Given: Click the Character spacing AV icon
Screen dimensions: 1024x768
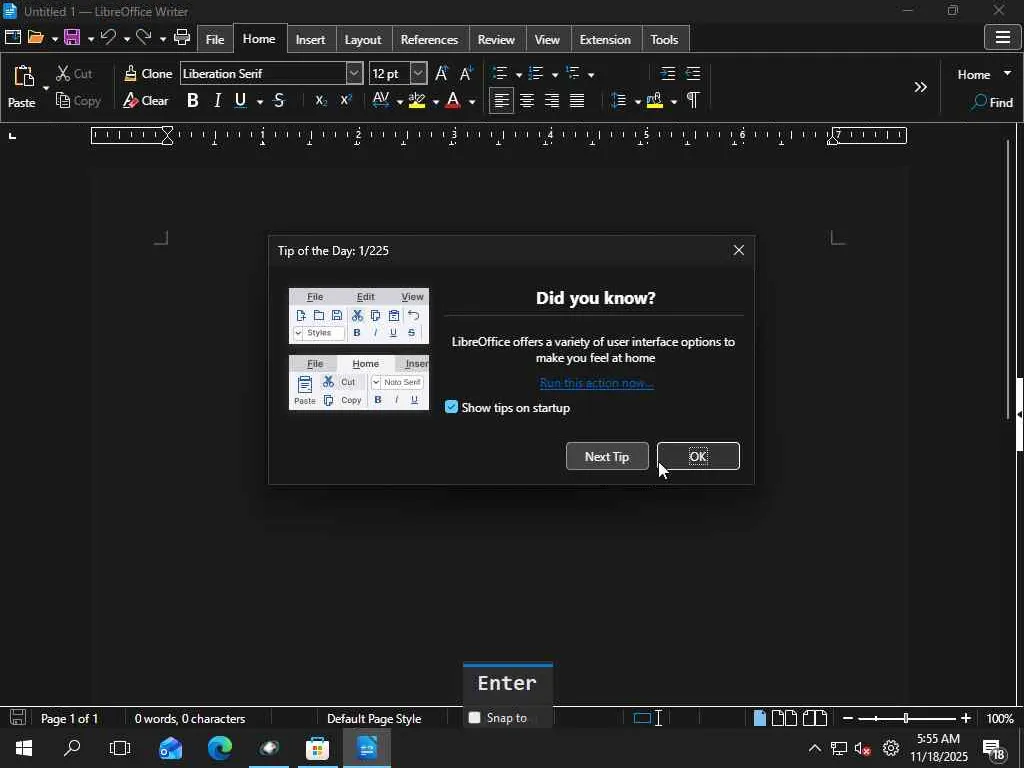Looking at the screenshot, I should point(381,101).
